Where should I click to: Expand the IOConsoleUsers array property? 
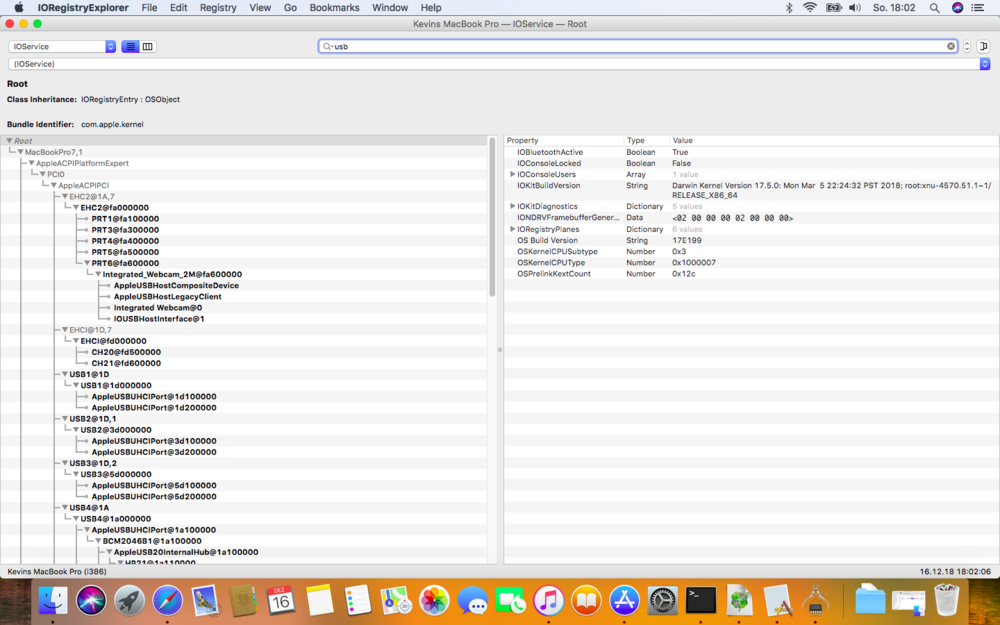512,174
